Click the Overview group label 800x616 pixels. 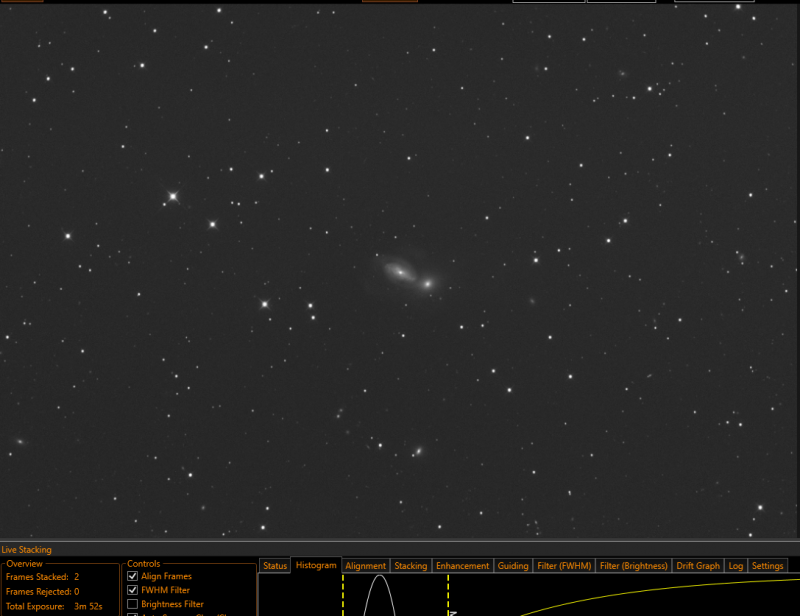coord(24,563)
